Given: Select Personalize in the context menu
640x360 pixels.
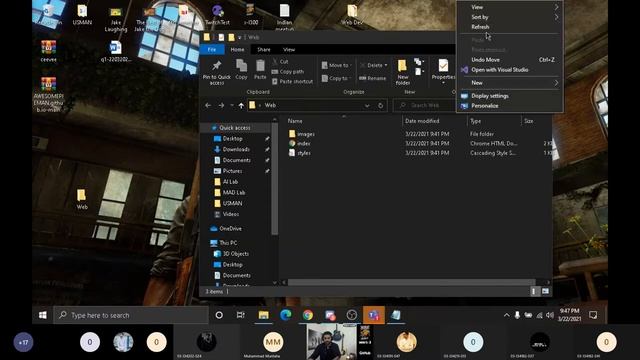Looking at the screenshot, I should 509,106.
